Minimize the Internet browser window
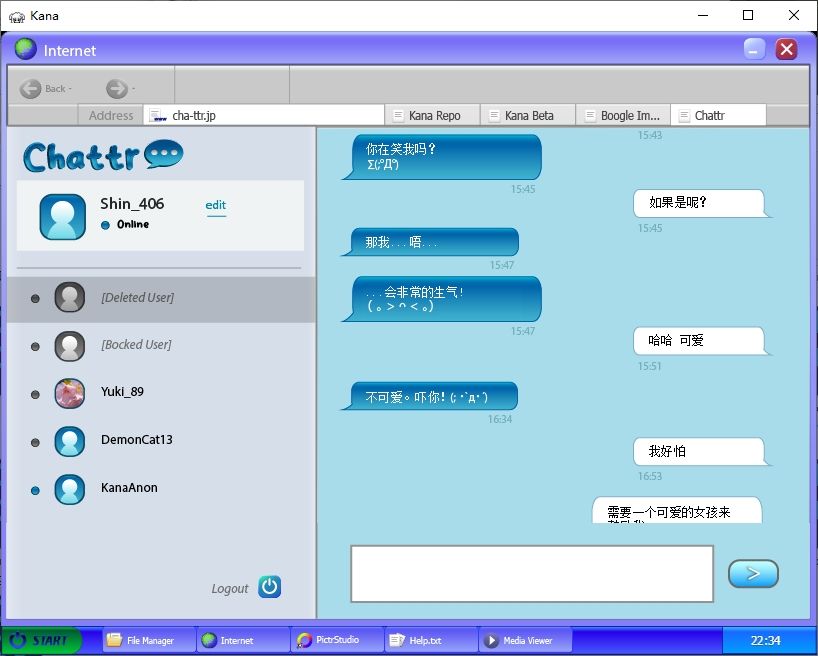Image resolution: width=818 pixels, height=656 pixels. [754, 50]
